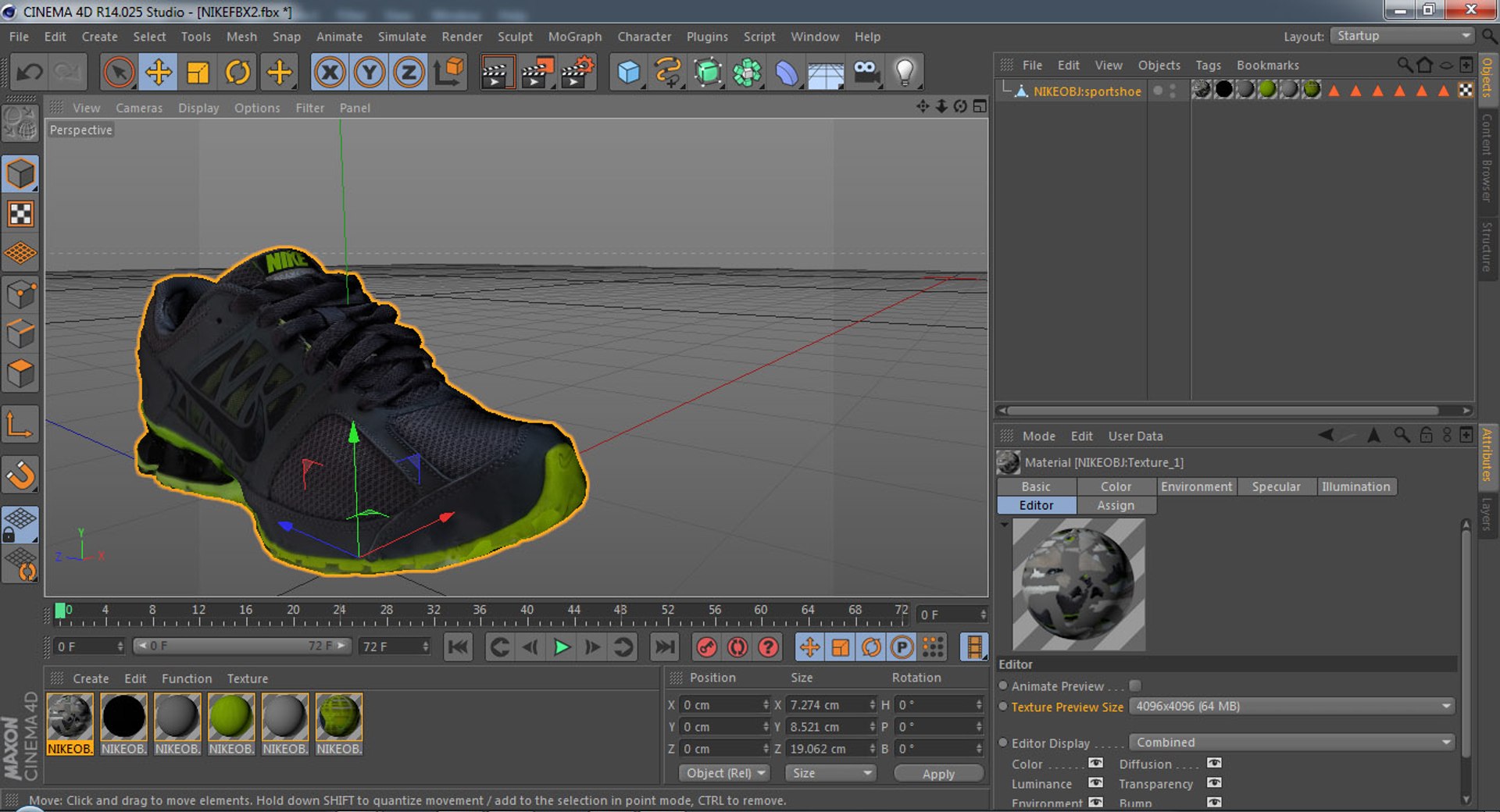Open the Objects manager Bookmarks menu

(1267, 66)
